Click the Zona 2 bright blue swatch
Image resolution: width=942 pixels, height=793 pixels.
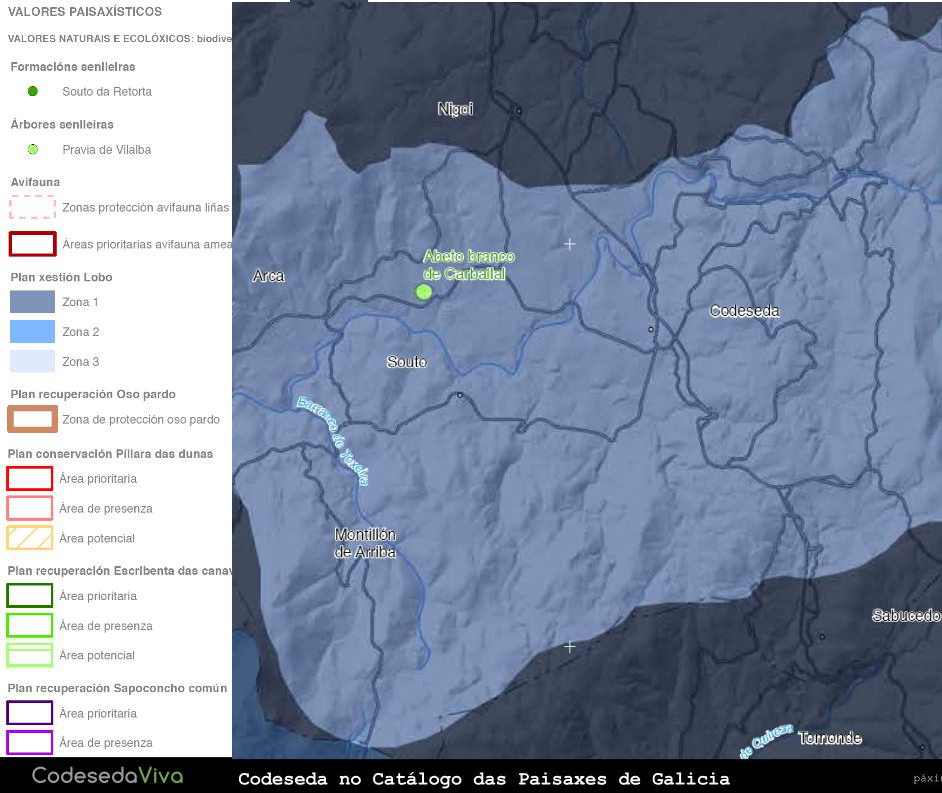32,332
